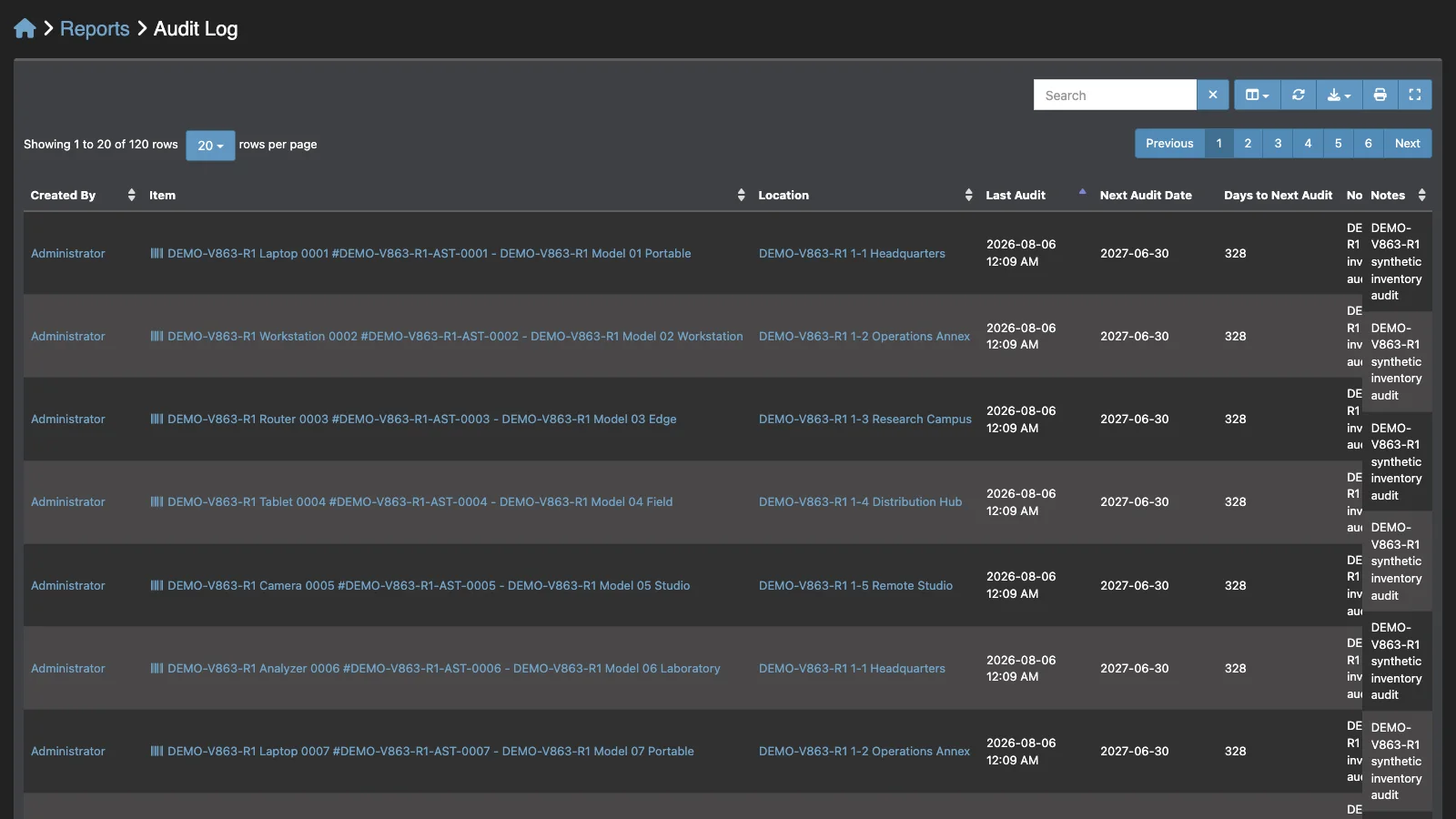
Task: Open the Analyzer 0006 asset link
Action: point(444,668)
